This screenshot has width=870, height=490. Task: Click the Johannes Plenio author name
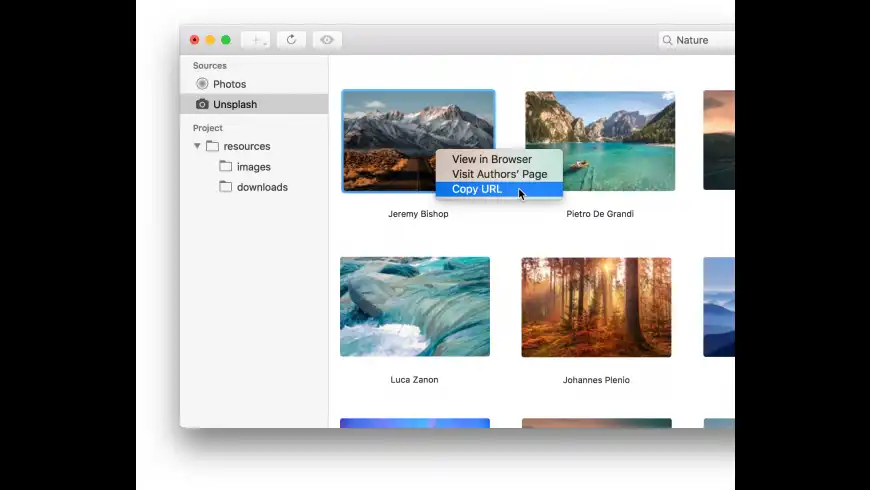pos(596,380)
